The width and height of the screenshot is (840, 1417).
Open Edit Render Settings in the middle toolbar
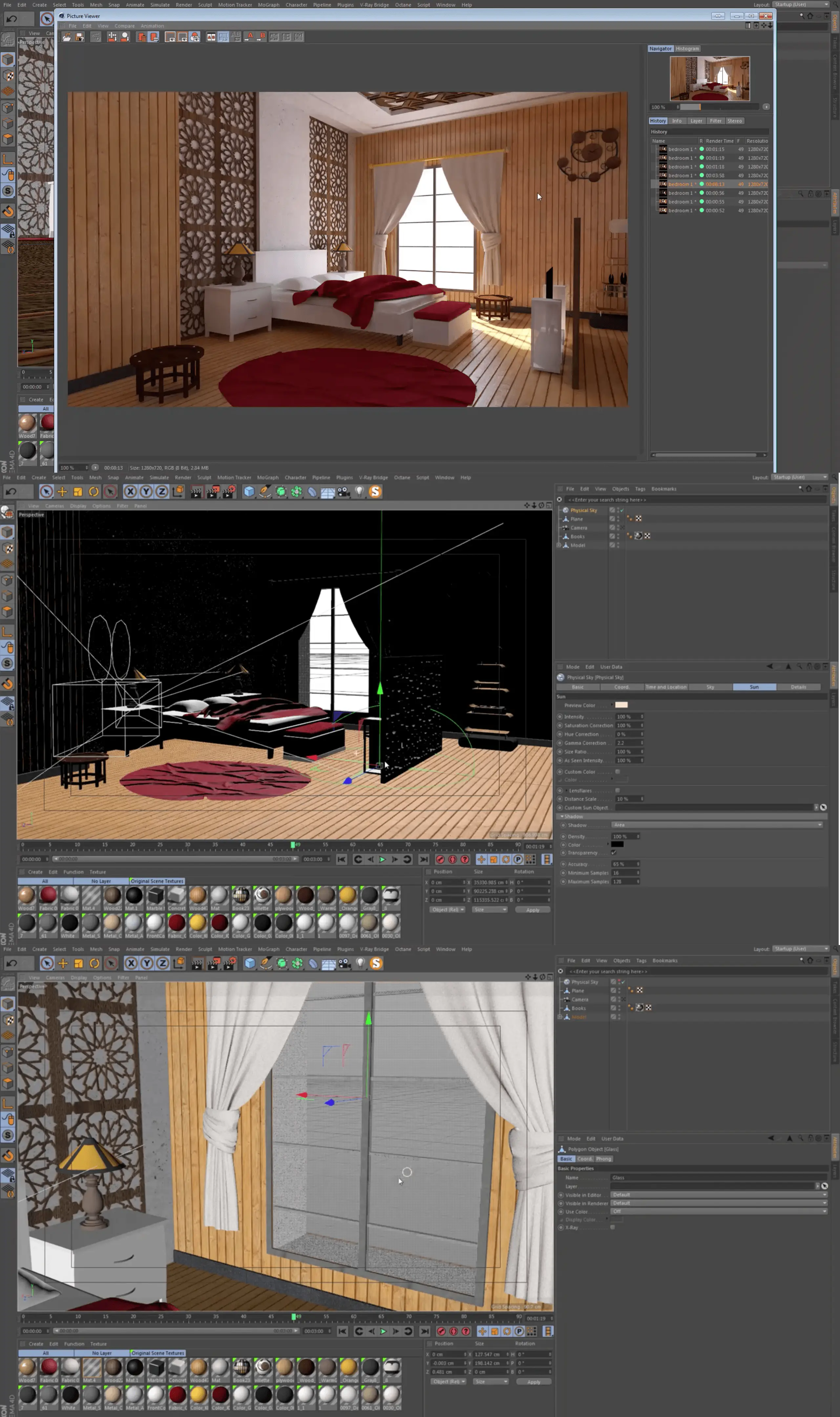tap(229, 491)
